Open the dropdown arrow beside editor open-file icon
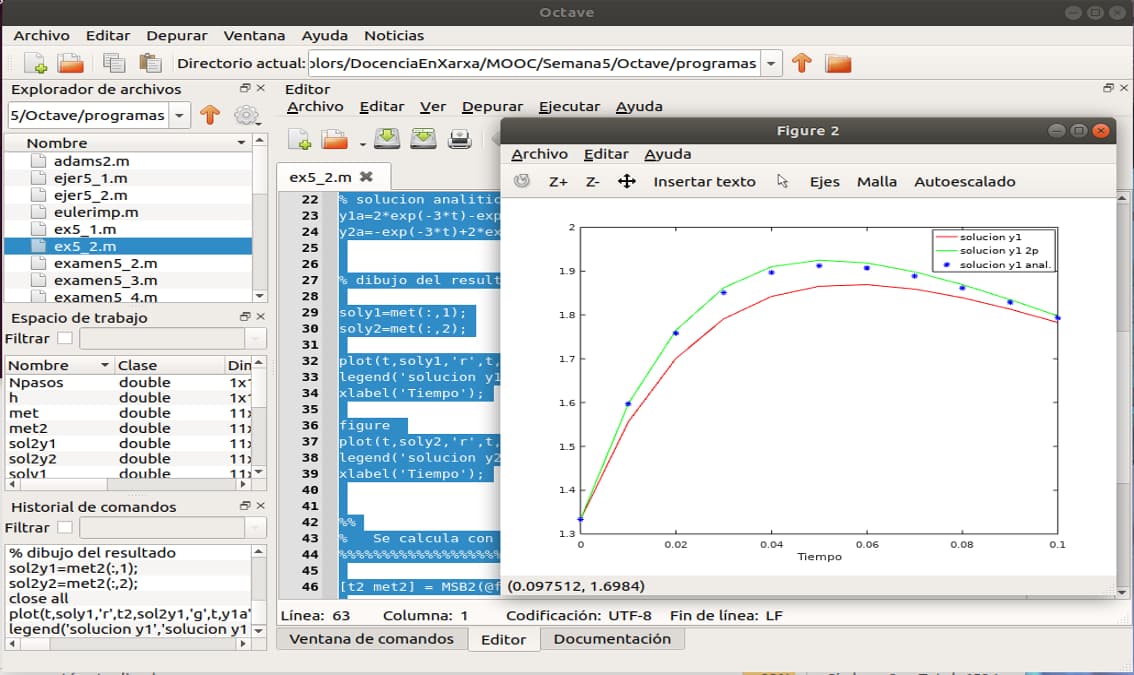The width and height of the screenshot is (1134, 675). tap(361, 144)
